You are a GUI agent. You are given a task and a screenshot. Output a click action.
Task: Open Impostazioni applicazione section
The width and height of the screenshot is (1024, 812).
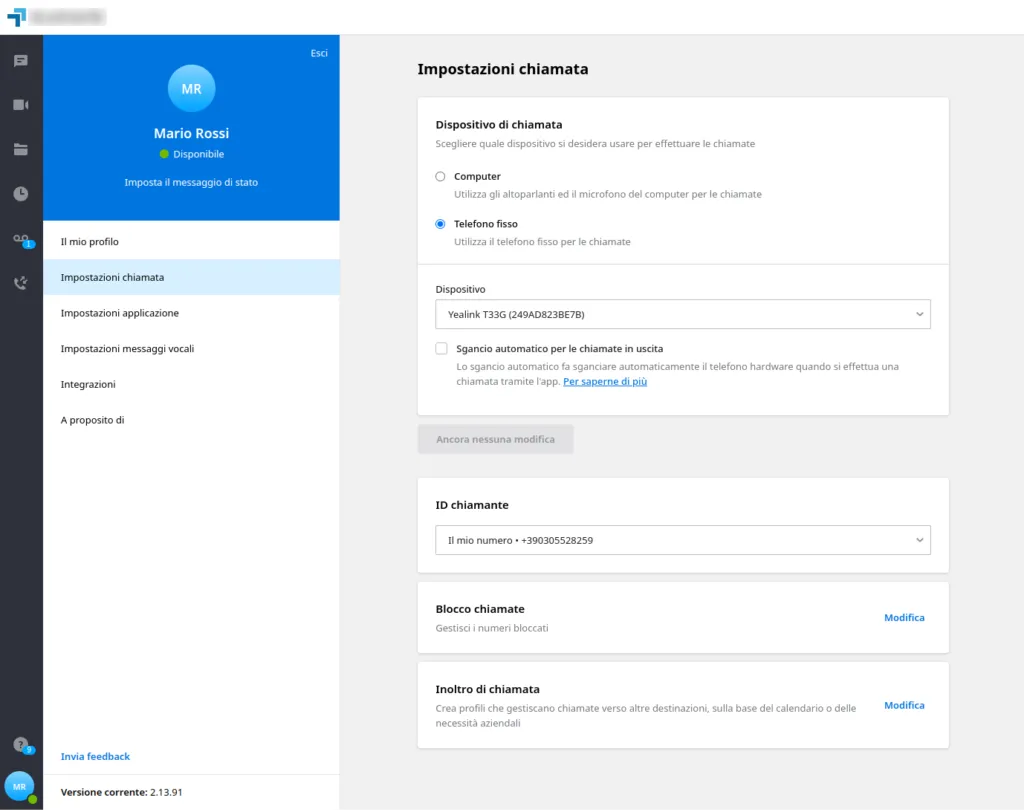click(x=191, y=313)
